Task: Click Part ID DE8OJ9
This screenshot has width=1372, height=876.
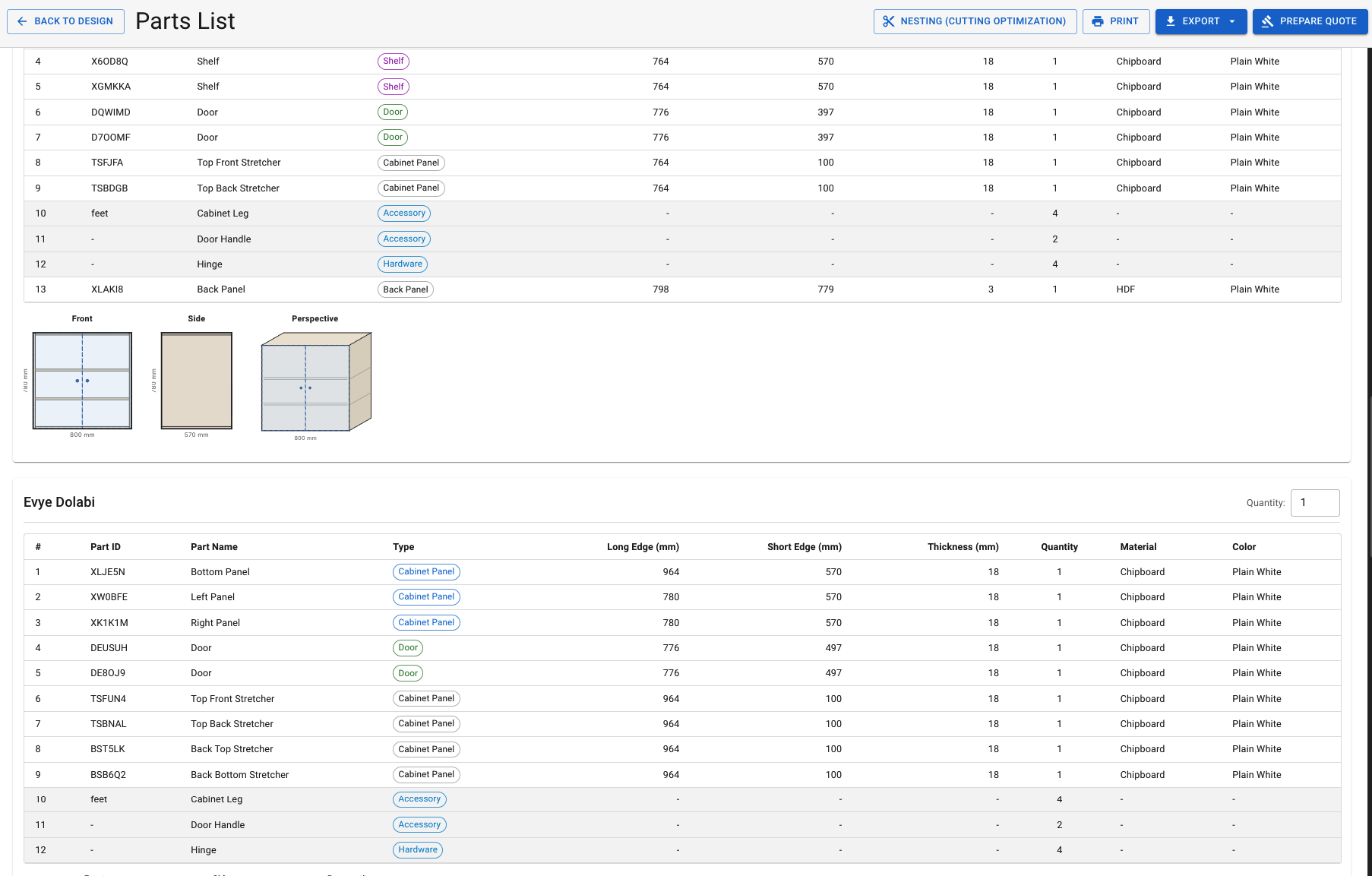Action: tap(108, 673)
